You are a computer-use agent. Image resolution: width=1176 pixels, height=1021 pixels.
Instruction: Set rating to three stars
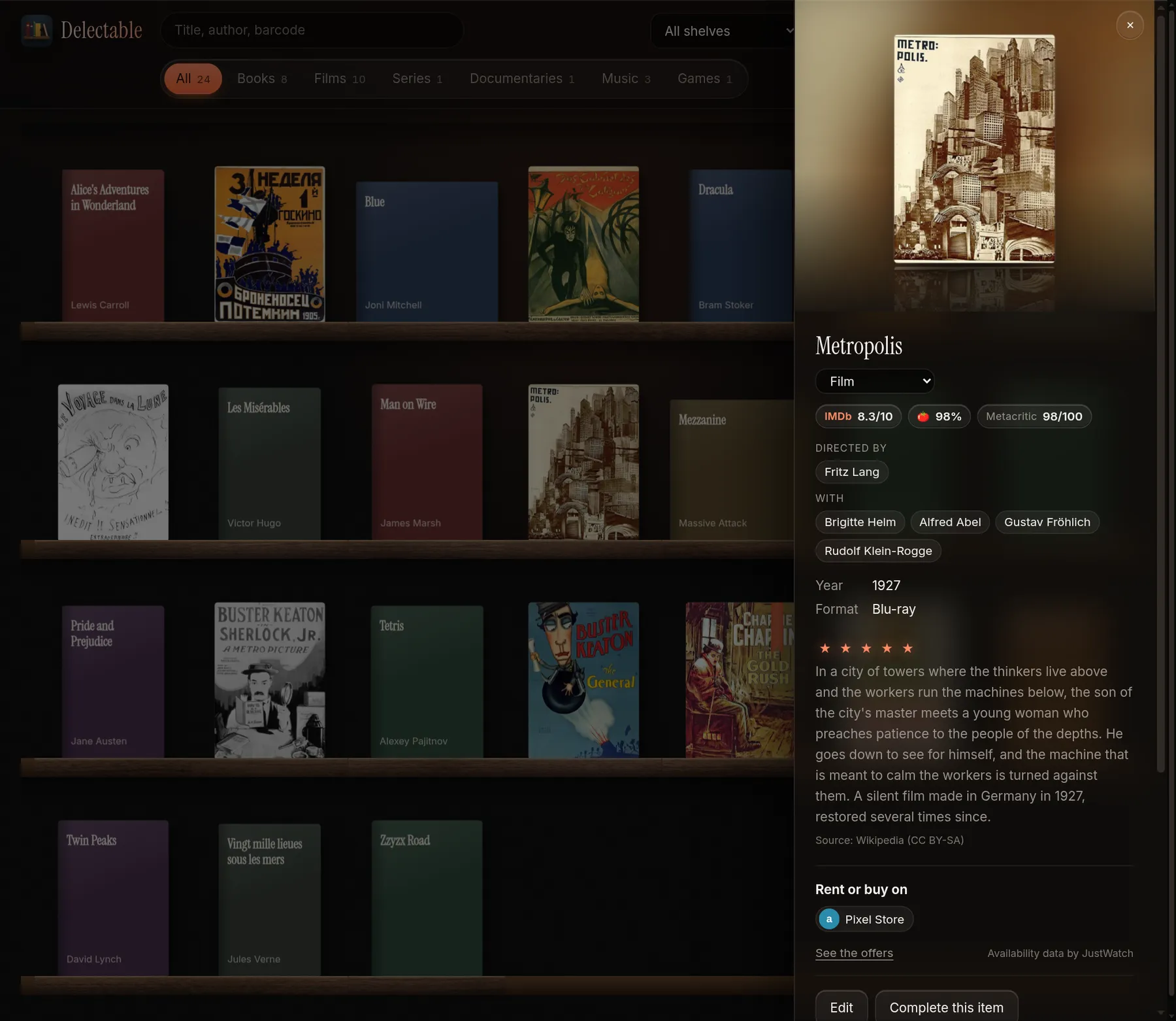pos(866,648)
